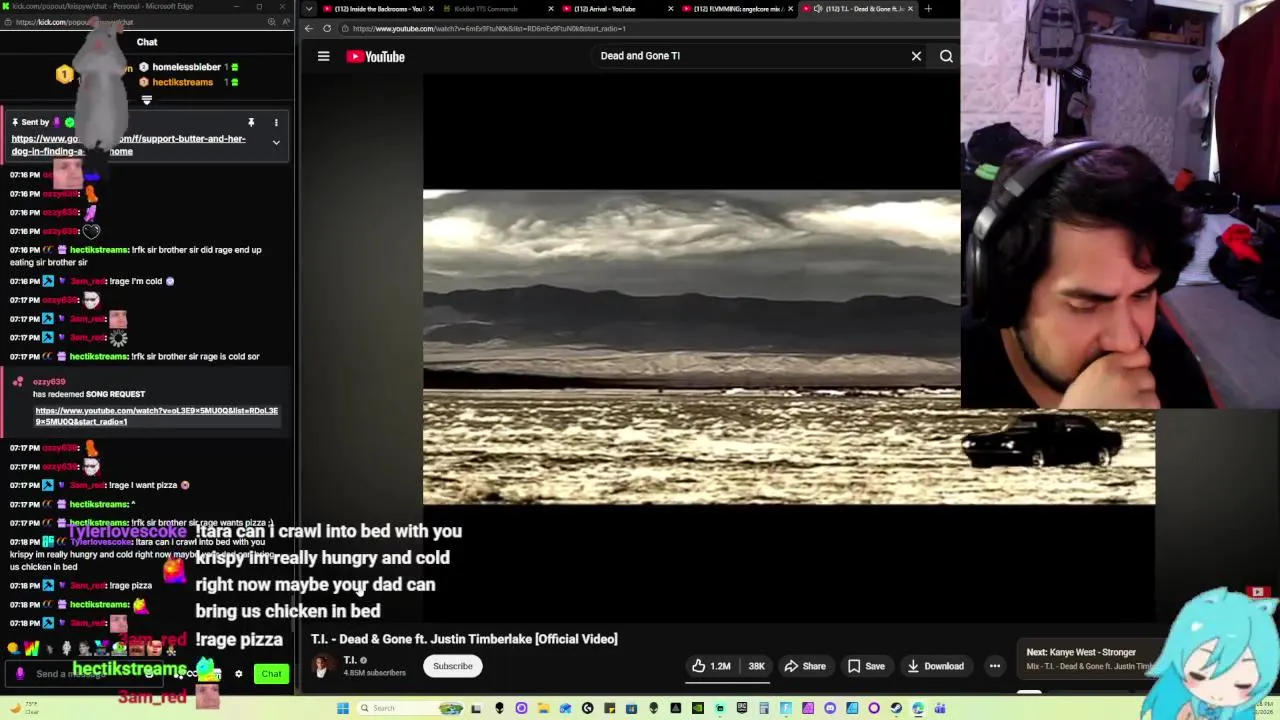
Task: Click the Share button under the video
Action: [804, 666]
